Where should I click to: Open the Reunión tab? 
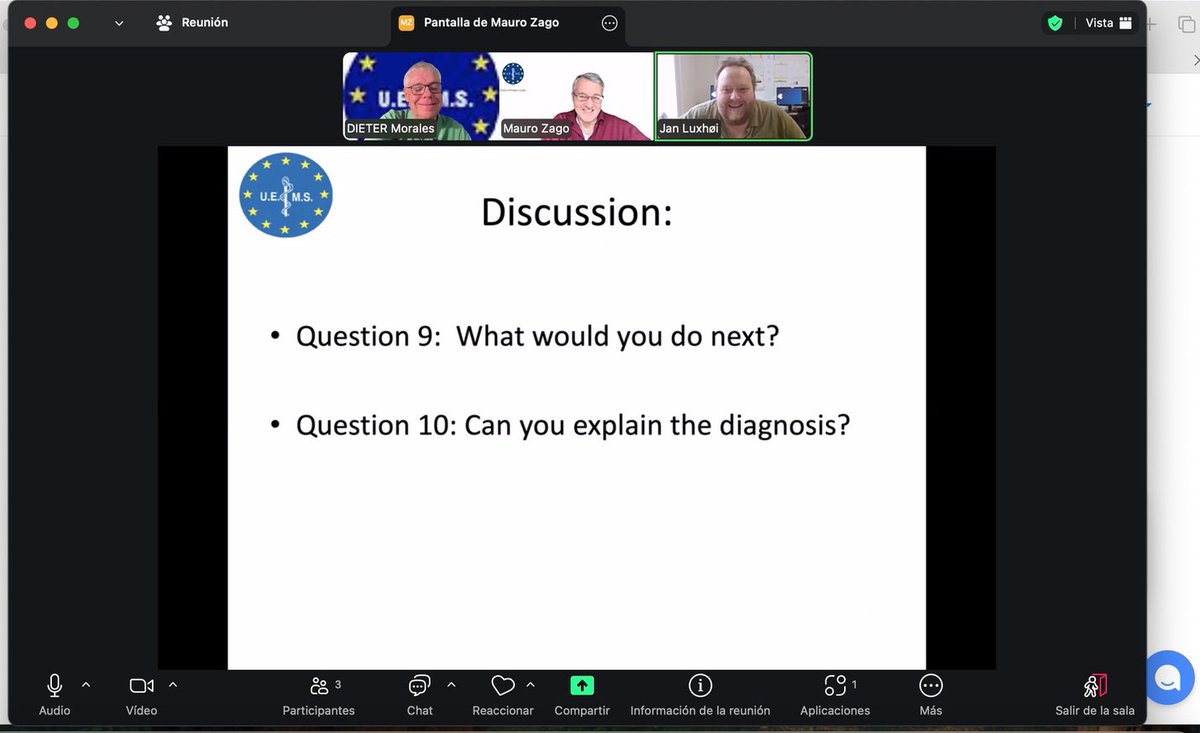(x=192, y=22)
